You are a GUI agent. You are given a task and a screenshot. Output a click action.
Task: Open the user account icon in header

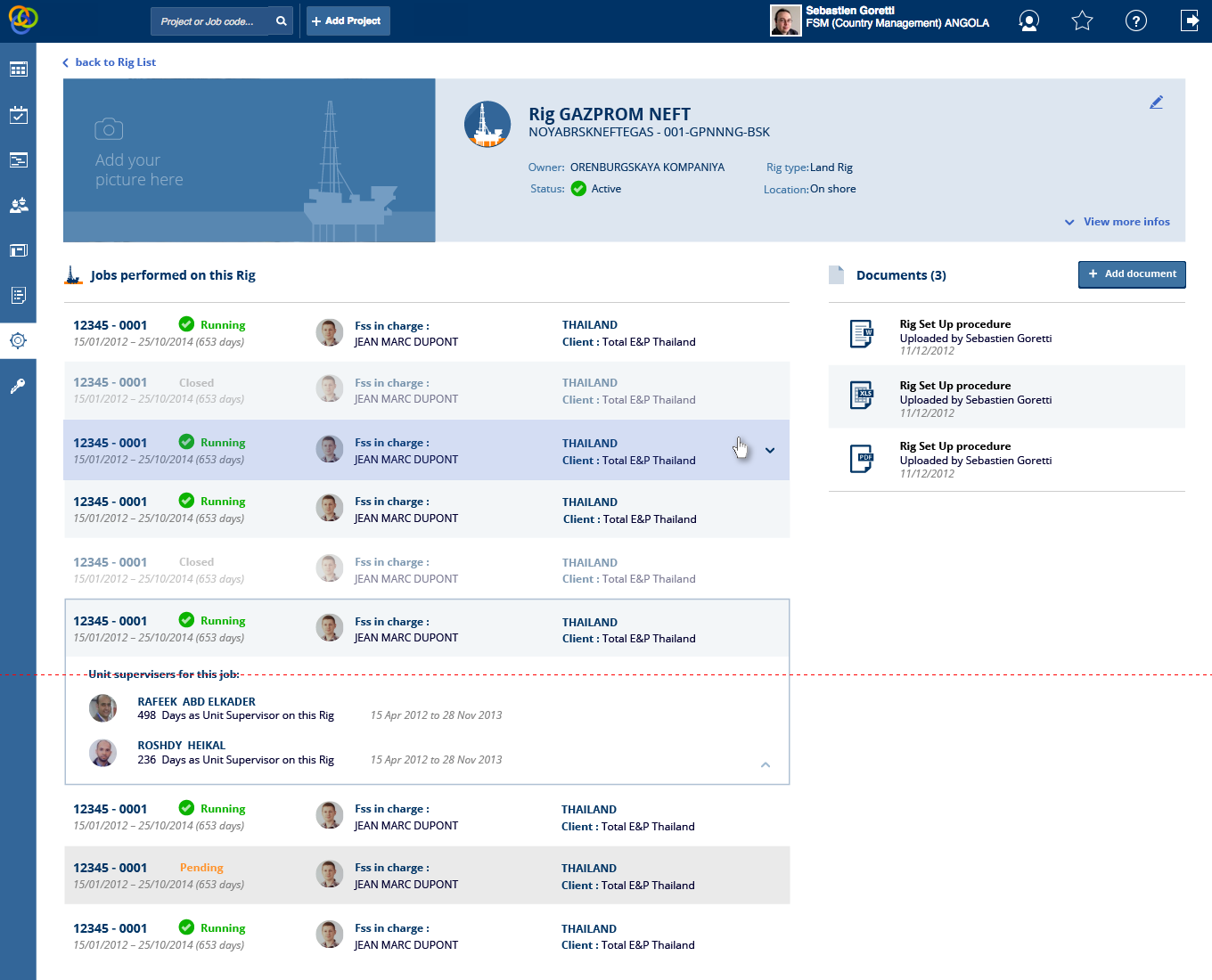coord(1028,20)
